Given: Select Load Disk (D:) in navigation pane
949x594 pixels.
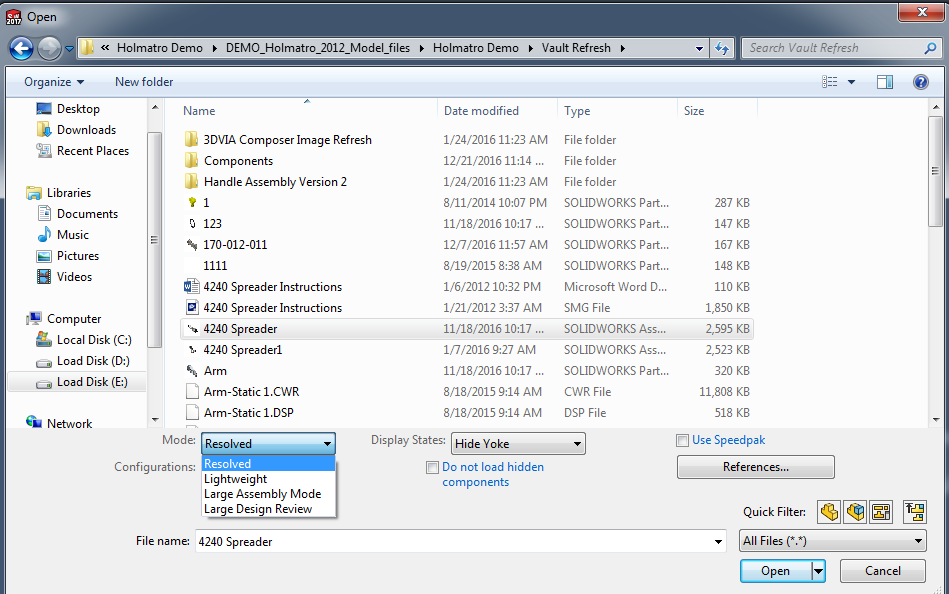Looking at the screenshot, I should [x=93, y=361].
